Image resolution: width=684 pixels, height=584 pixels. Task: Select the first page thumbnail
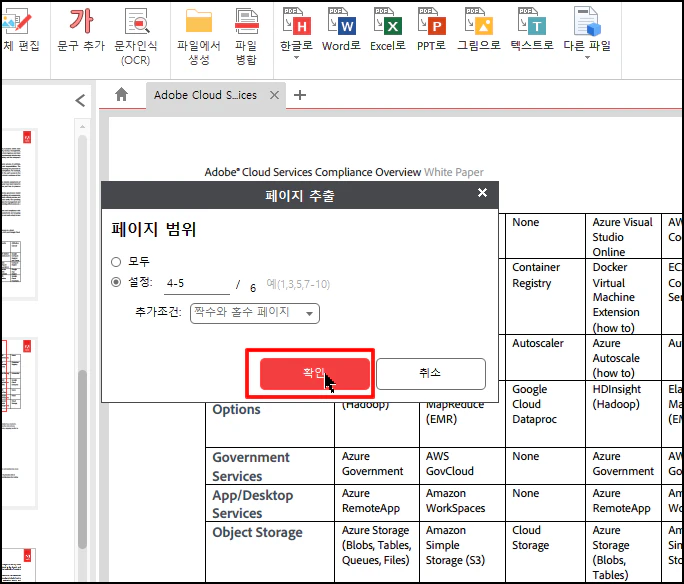[18, 214]
